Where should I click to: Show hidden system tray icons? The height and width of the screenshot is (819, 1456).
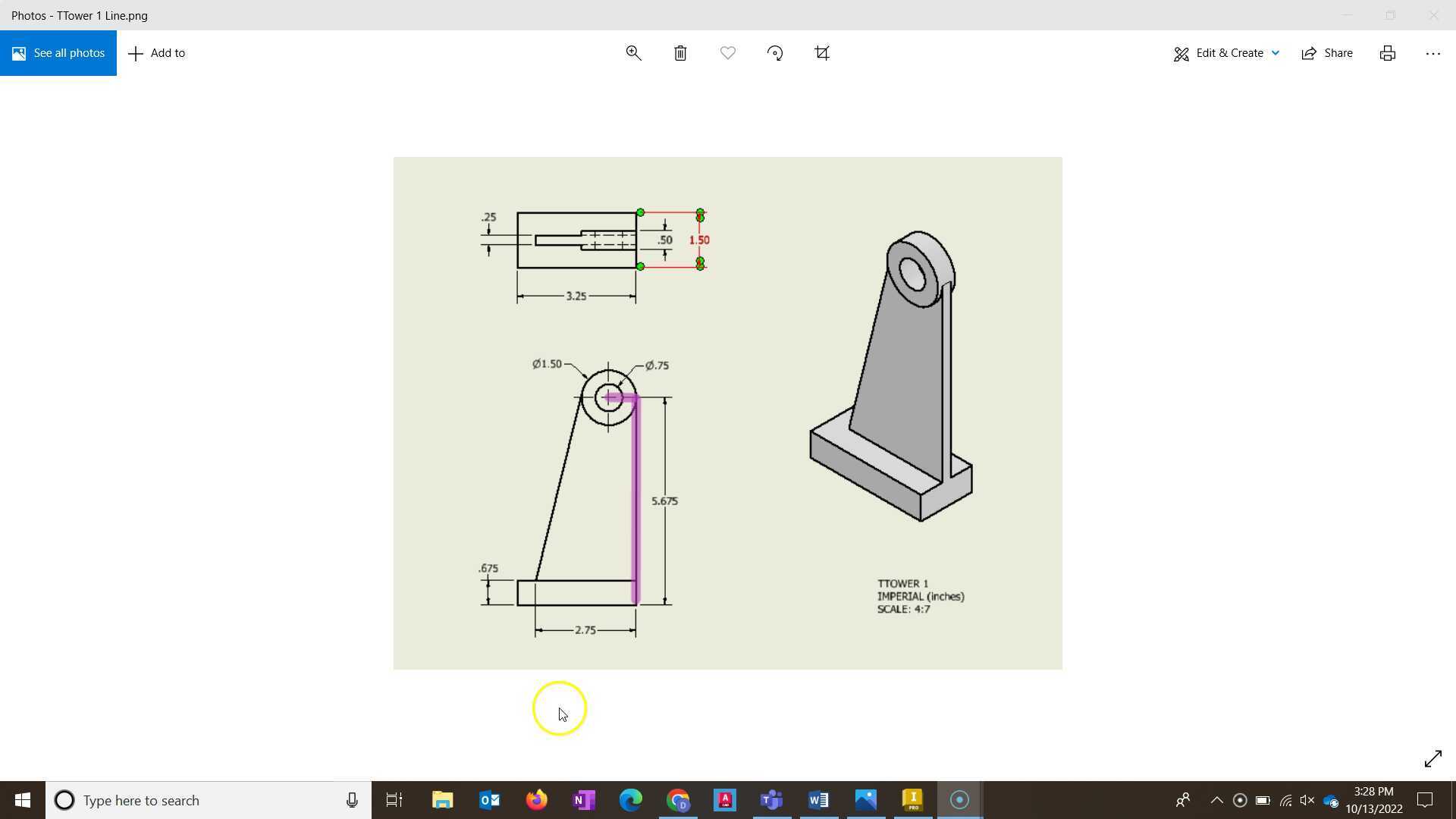point(1216,800)
